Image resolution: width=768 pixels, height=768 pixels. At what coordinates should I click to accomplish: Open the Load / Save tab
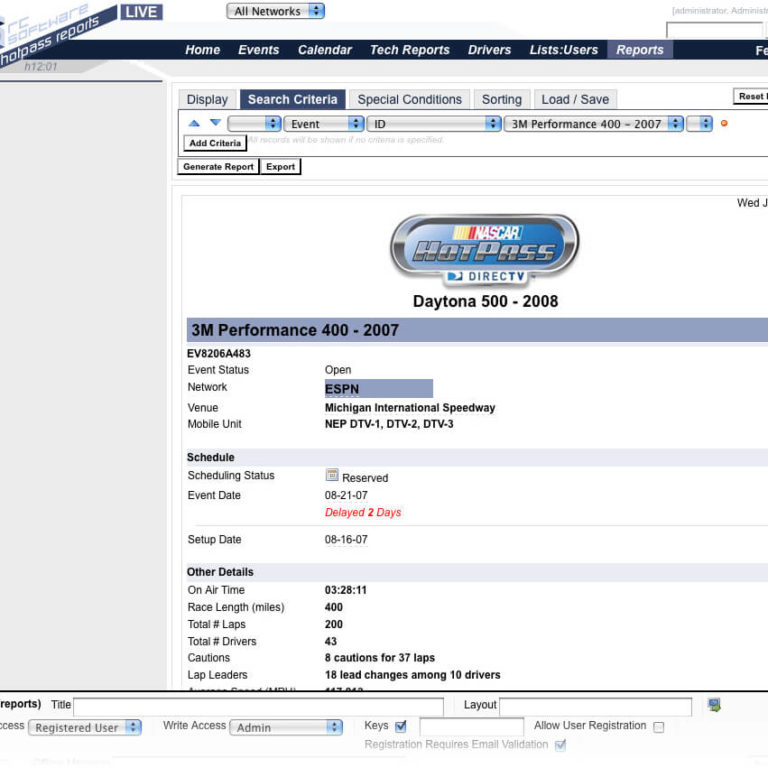[575, 99]
